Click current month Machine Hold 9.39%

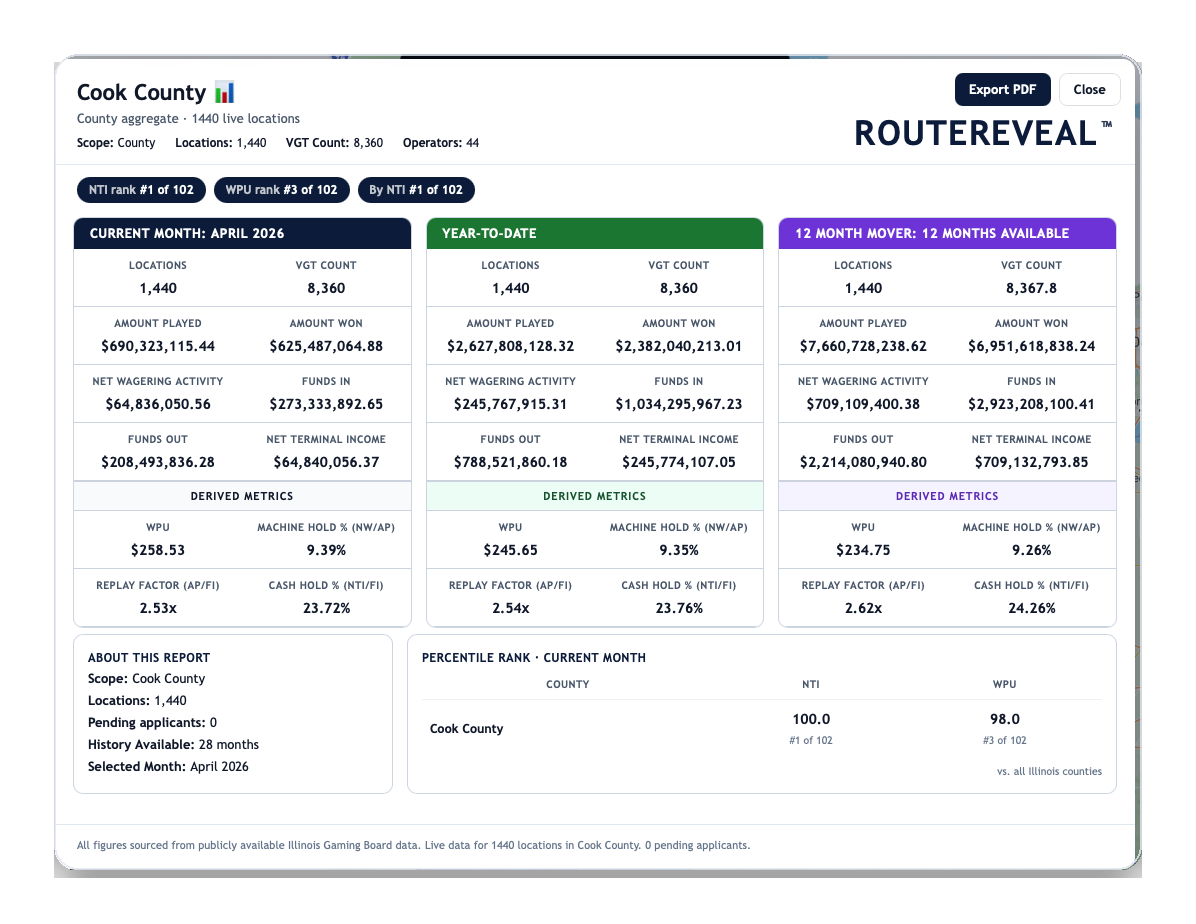coord(326,550)
